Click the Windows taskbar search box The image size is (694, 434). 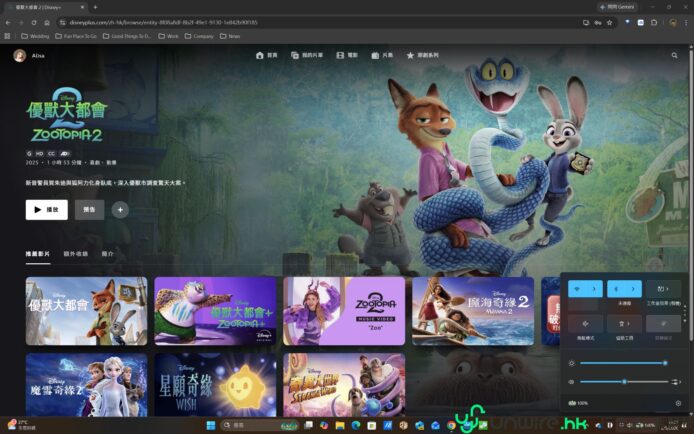(x=259, y=425)
